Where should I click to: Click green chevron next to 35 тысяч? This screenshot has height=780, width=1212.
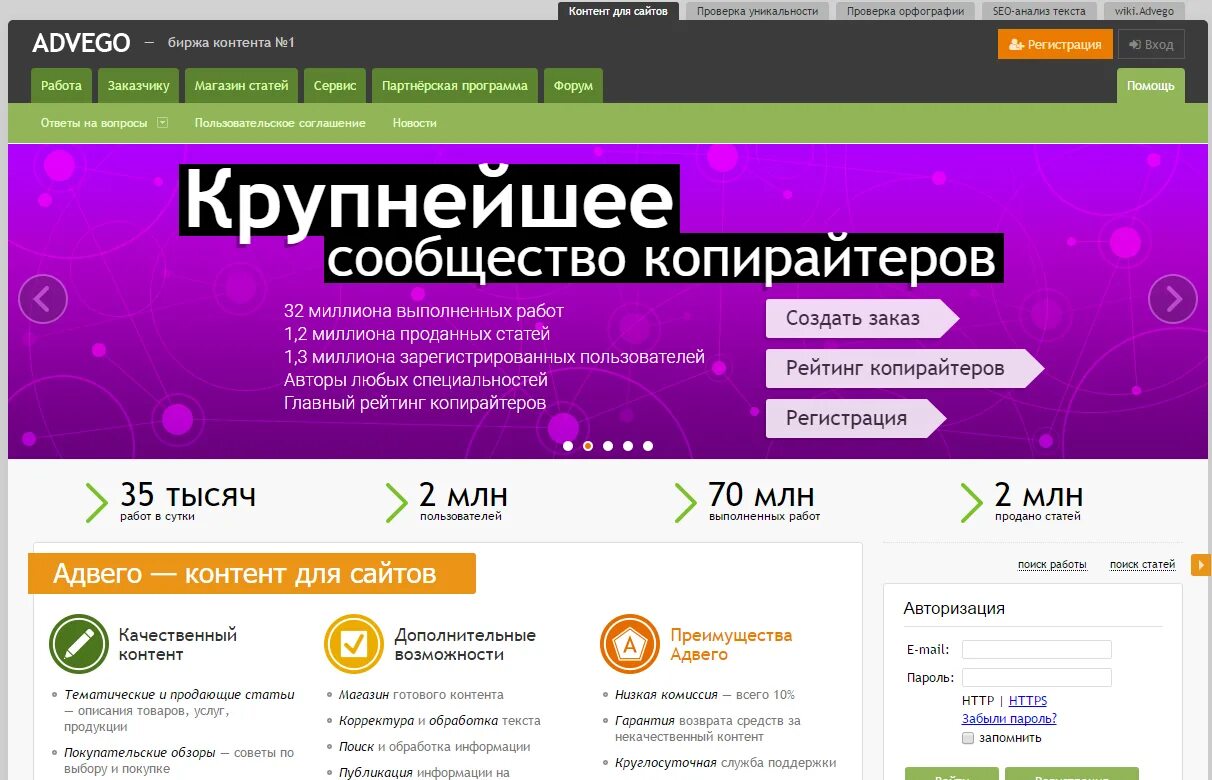click(x=97, y=502)
